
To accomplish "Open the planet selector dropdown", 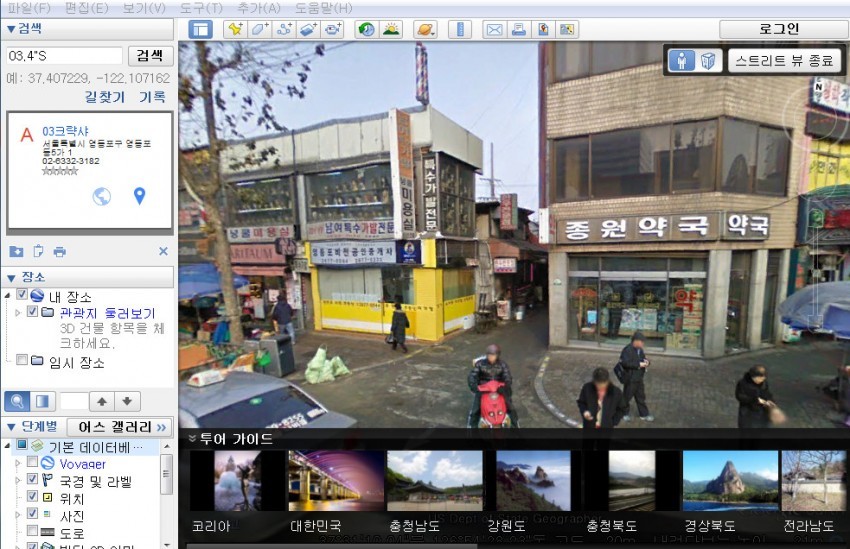I will pyautogui.click(x=426, y=29).
